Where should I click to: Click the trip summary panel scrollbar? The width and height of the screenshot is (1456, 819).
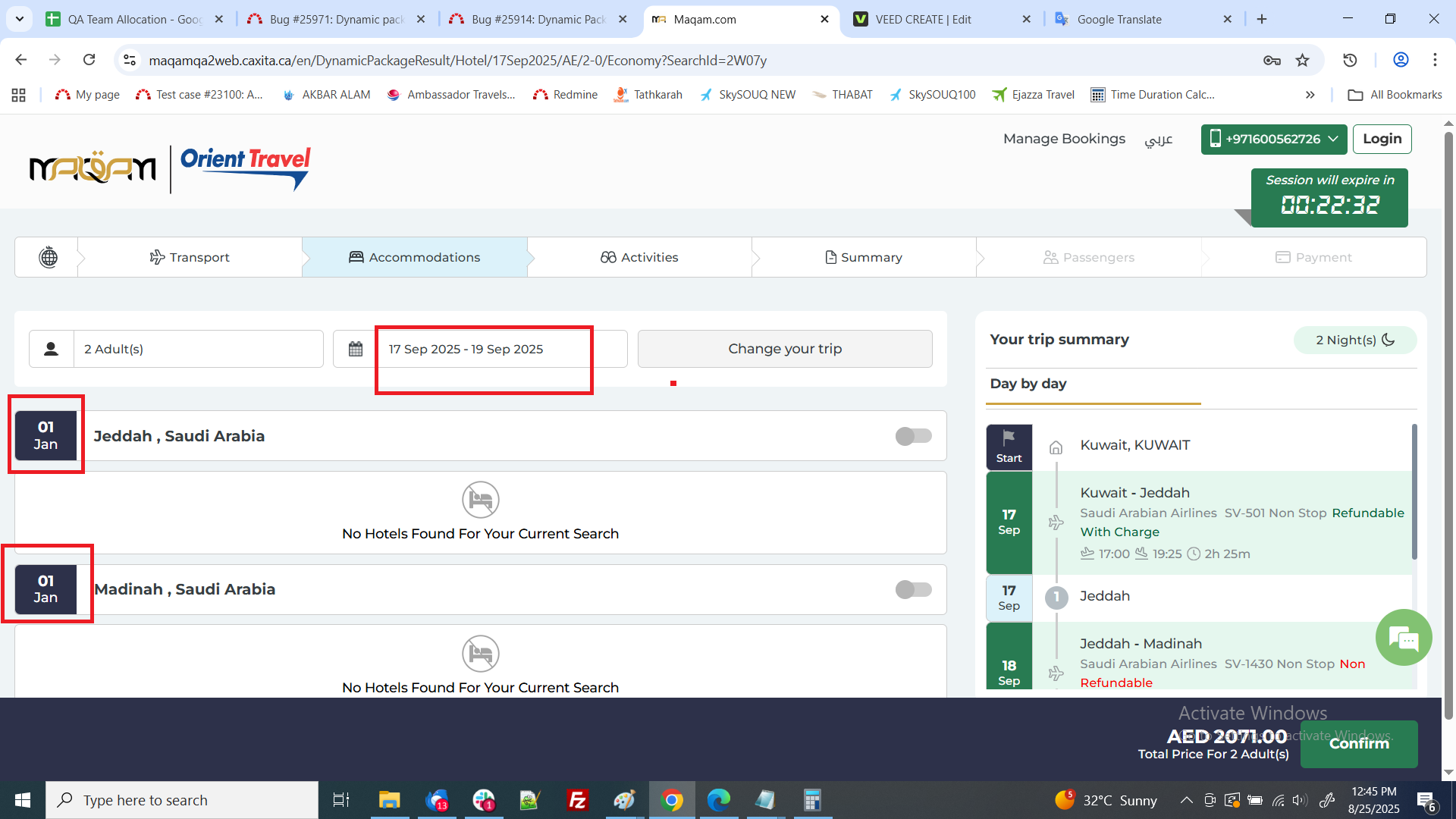(x=1414, y=493)
